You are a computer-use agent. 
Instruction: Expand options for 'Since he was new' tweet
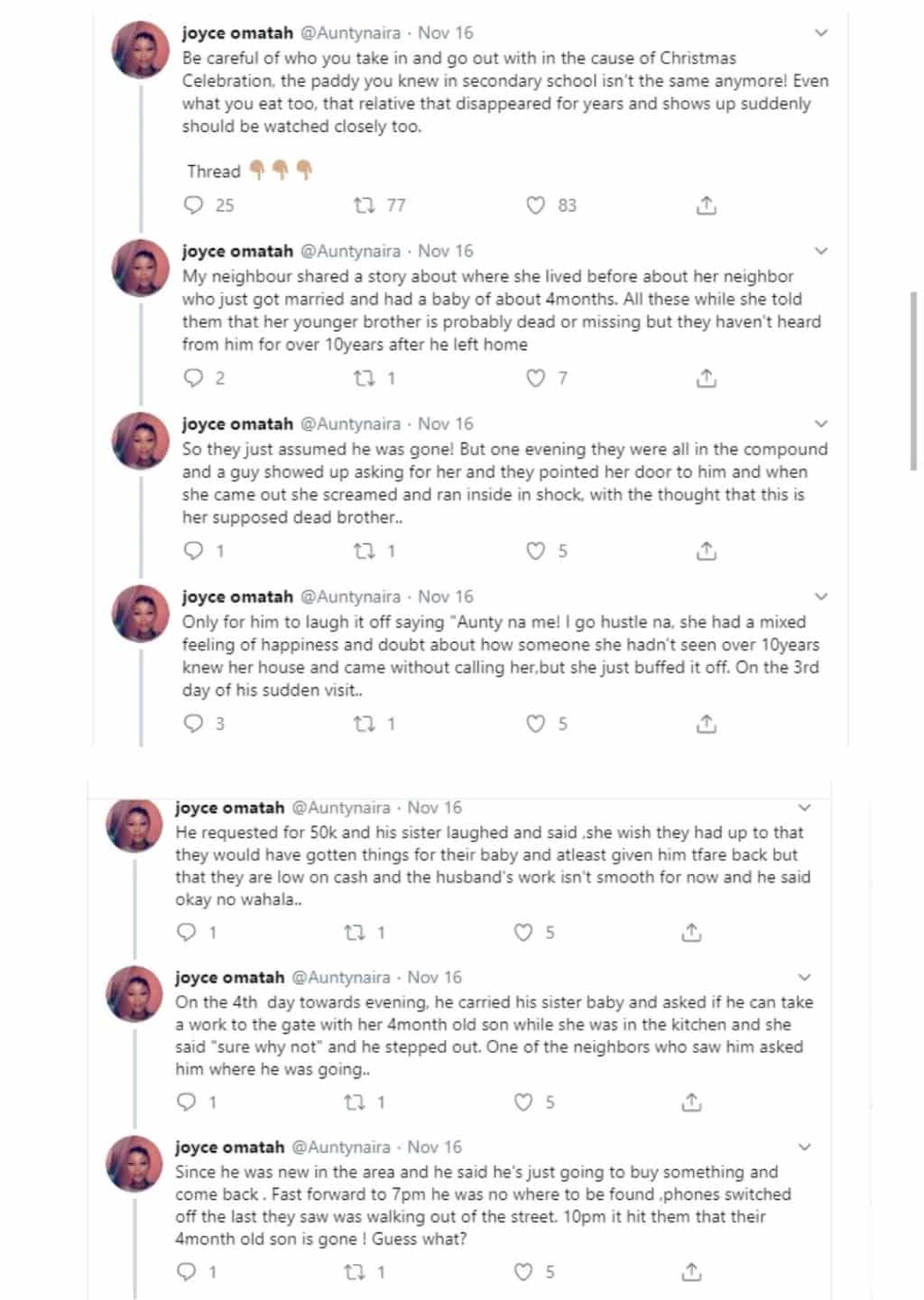[805, 1147]
